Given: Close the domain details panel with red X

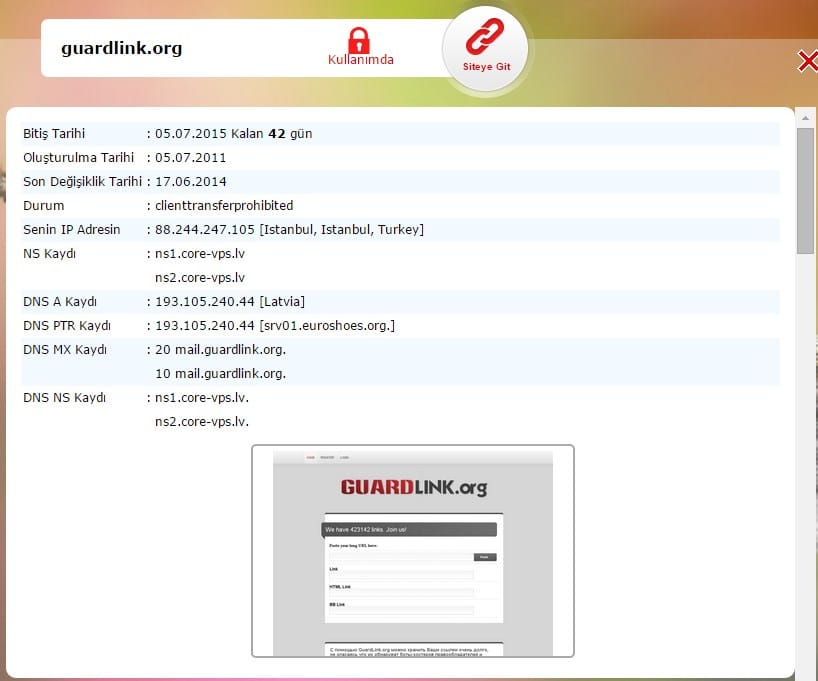Looking at the screenshot, I should pos(807,62).
